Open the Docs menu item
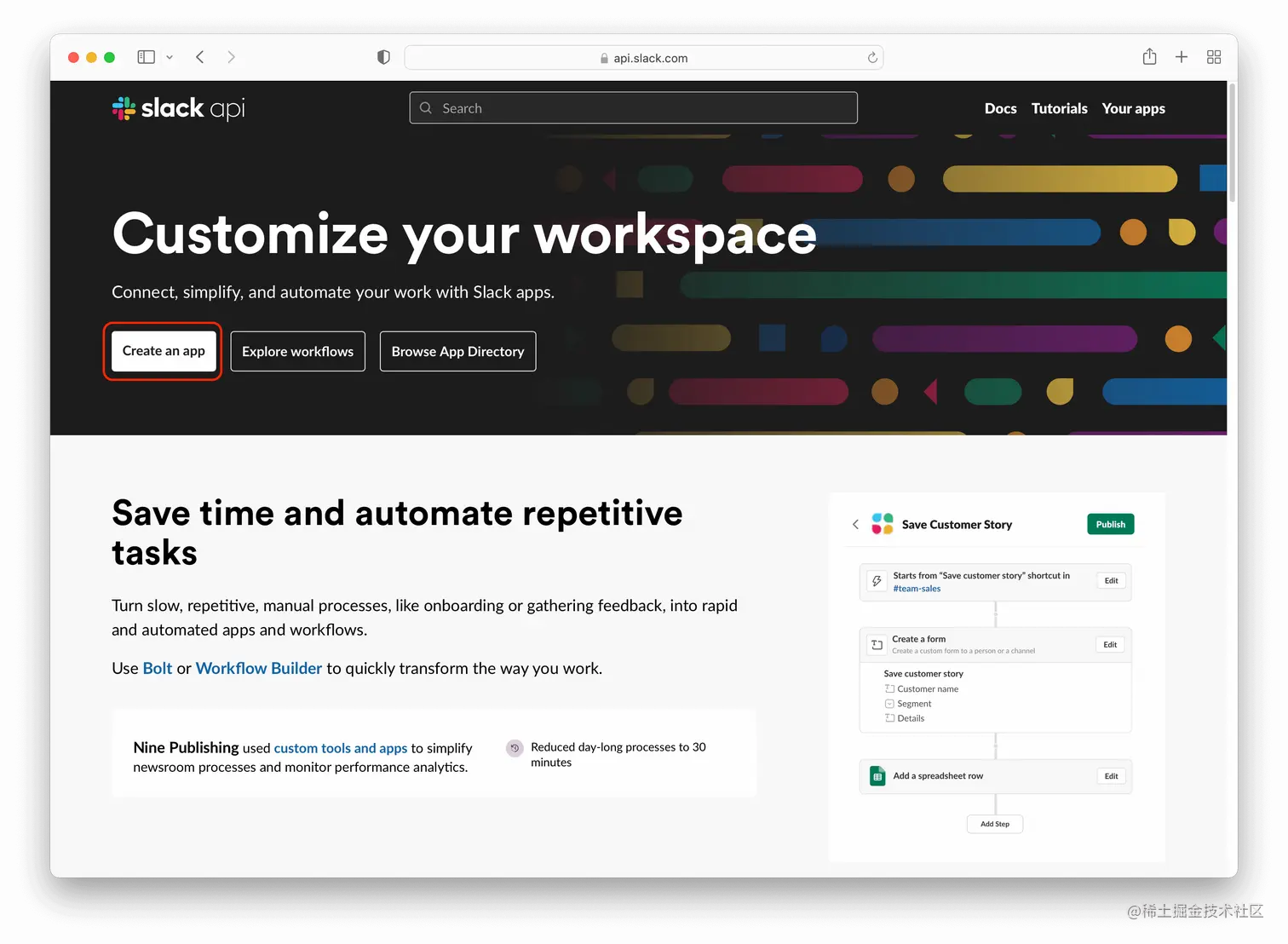This screenshot has width=1288, height=944. [x=1000, y=108]
